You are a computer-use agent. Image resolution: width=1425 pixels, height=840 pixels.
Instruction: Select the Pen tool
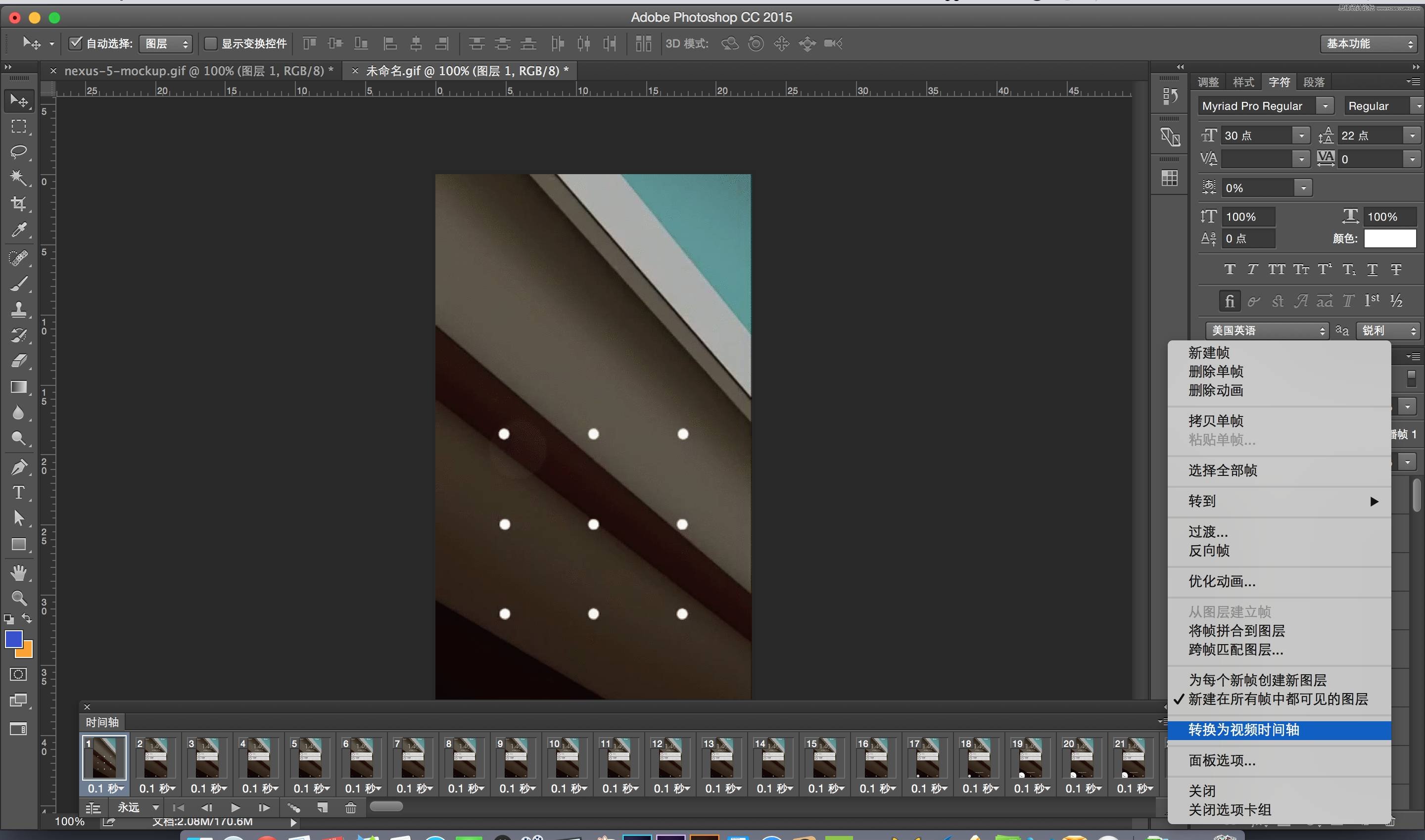pos(19,467)
